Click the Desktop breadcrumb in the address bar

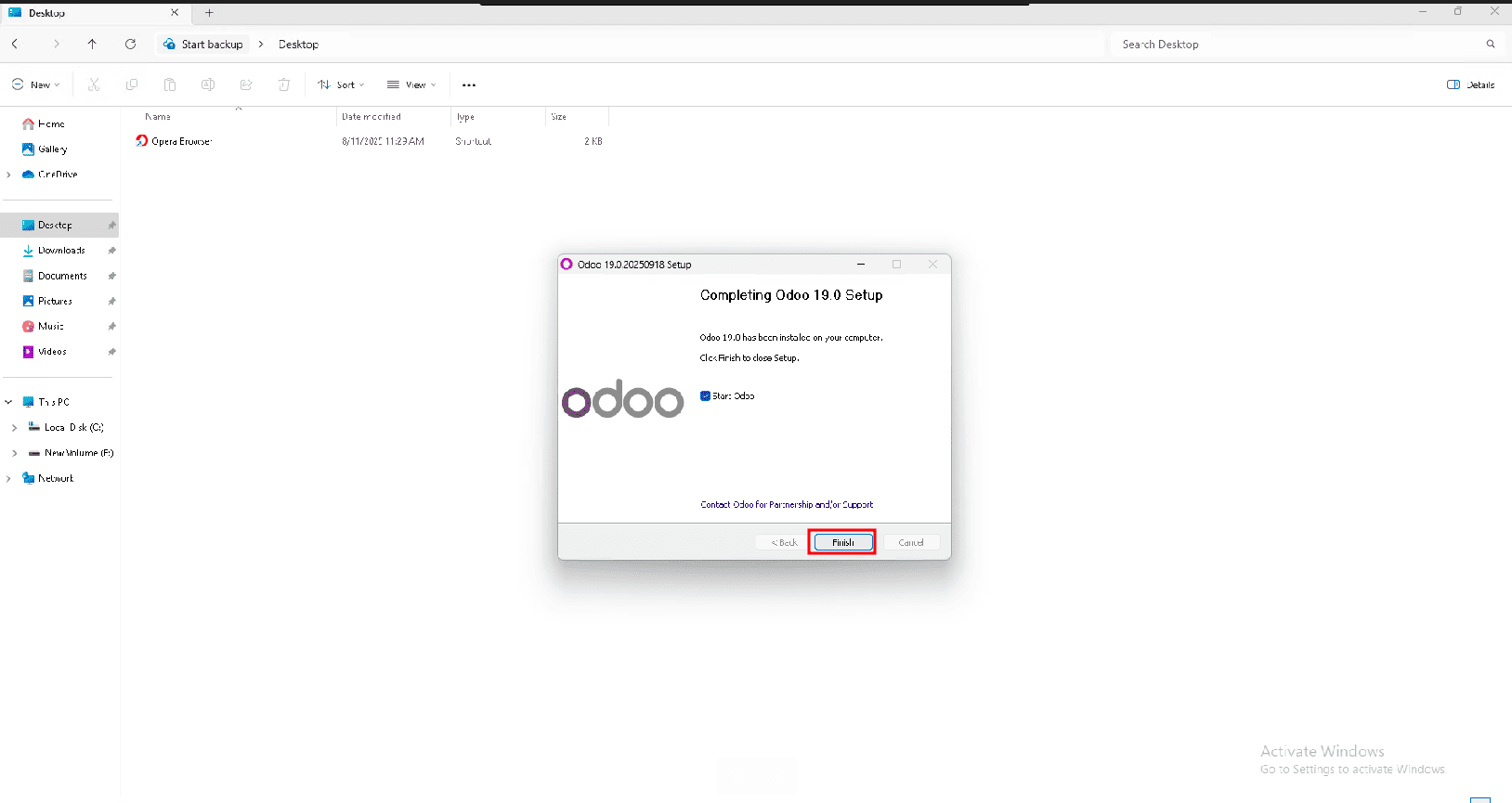pyautogui.click(x=298, y=44)
